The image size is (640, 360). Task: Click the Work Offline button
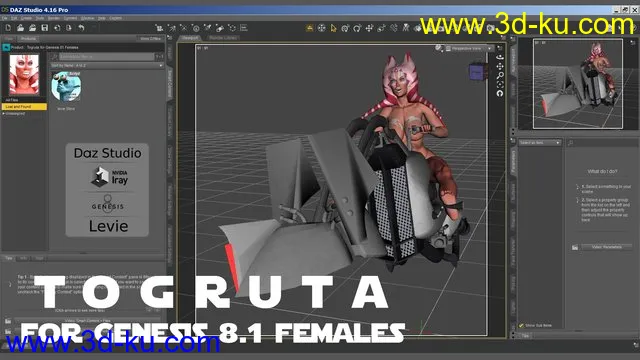[x=151, y=38]
